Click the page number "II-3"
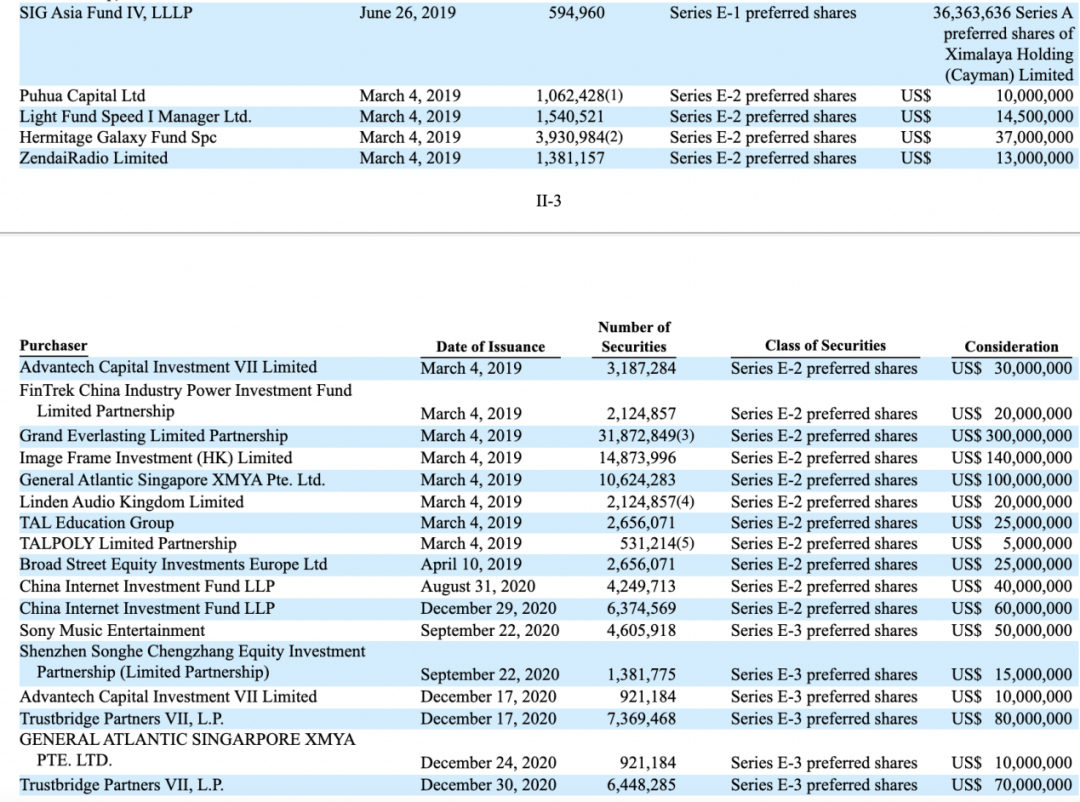 (549, 201)
